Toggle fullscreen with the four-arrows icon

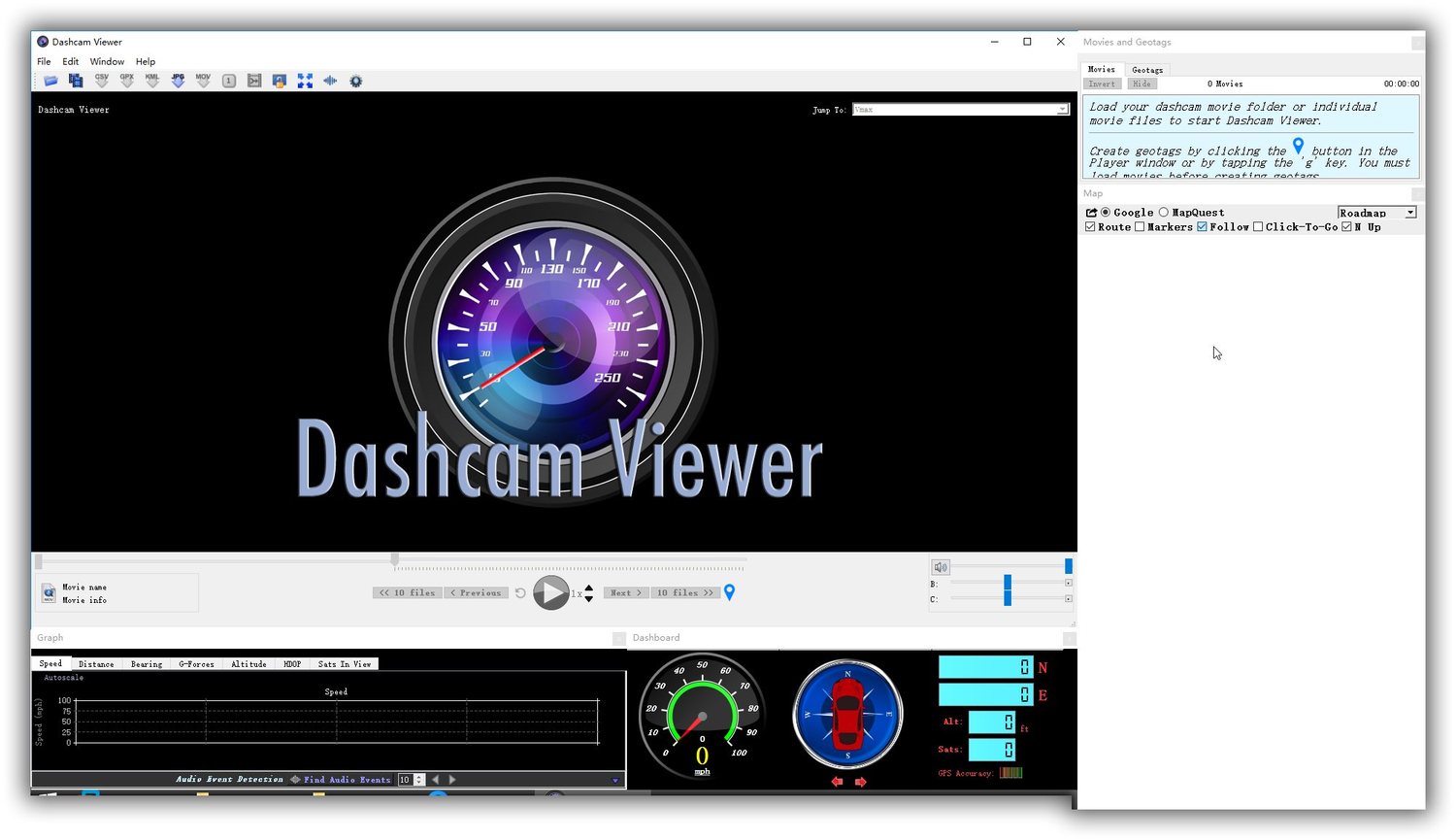pyautogui.click(x=305, y=81)
